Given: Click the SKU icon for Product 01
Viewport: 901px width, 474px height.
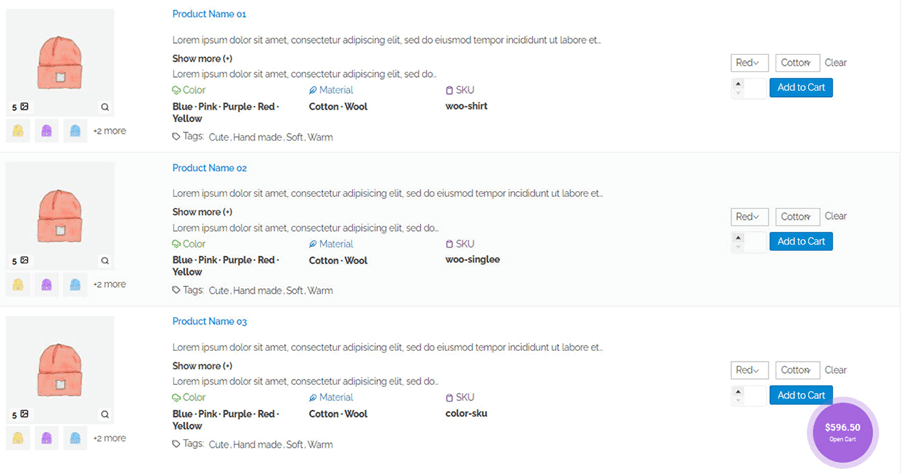Looking at the screenshot, I should coord(449,90).
